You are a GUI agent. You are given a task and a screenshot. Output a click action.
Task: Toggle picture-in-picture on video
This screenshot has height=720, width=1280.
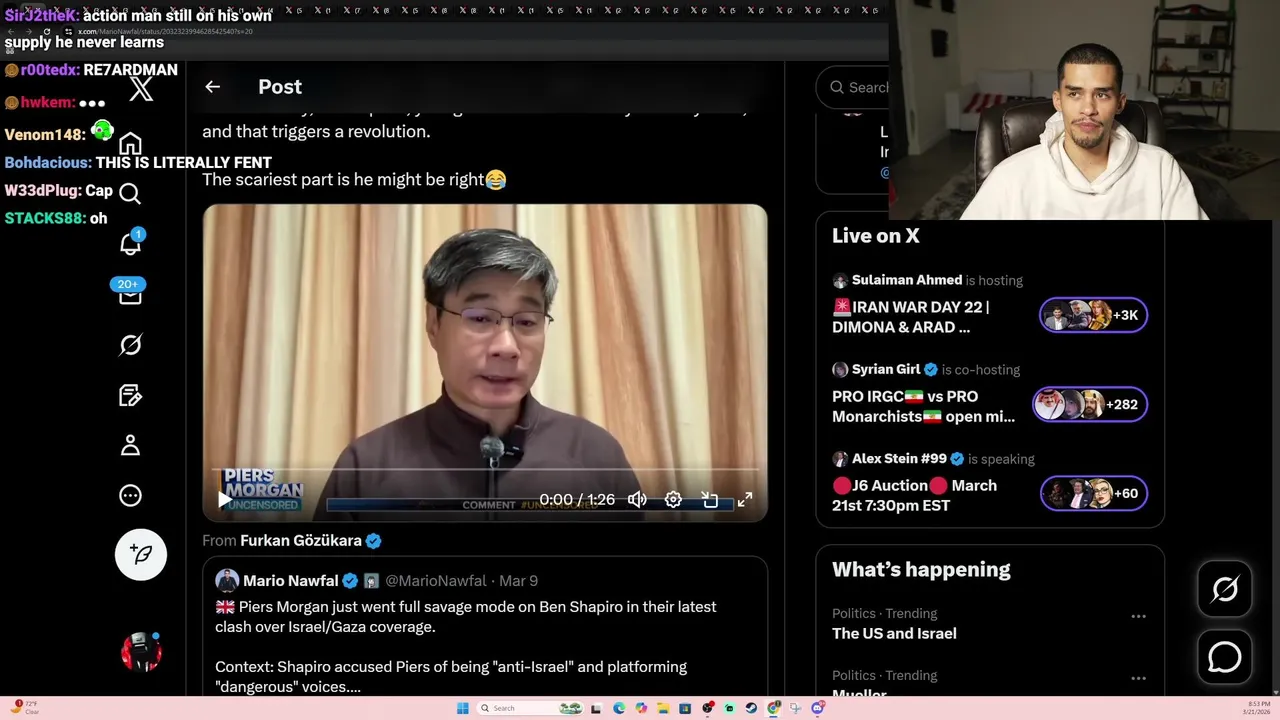pos(709,499)
